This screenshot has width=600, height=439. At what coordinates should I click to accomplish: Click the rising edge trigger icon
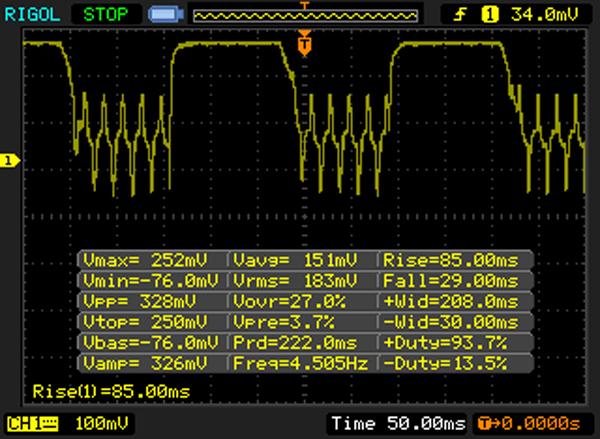click(460, 15)
